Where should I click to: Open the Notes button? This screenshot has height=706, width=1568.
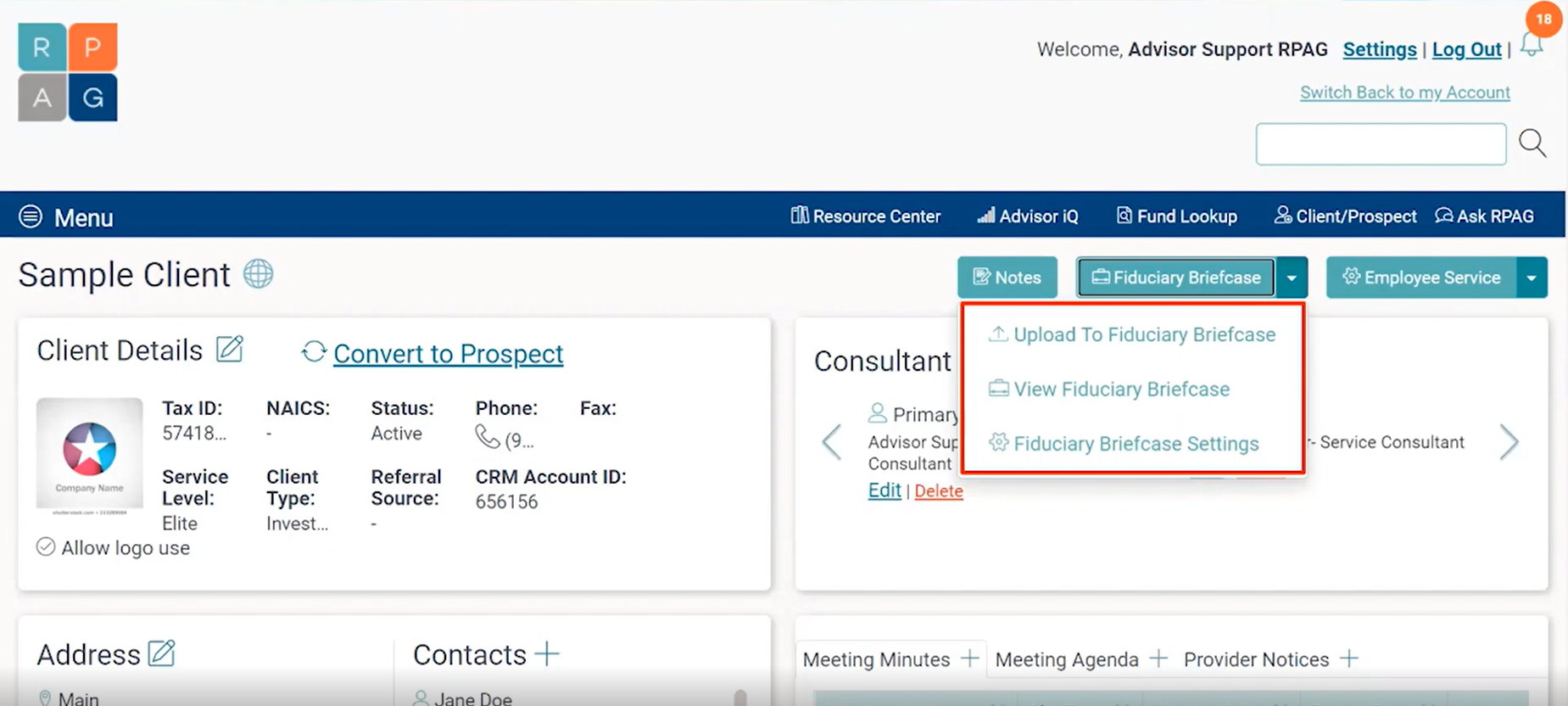click(x=1007, y=277)
